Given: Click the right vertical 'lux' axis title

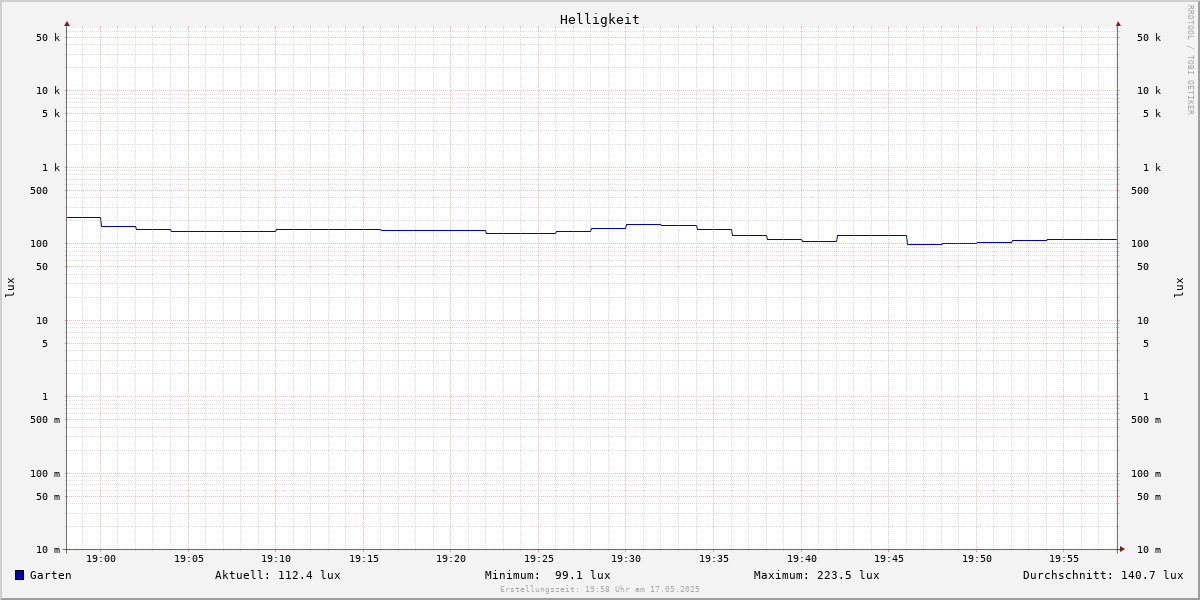Looking at the screenshot, I should (x=1179, y=287).
